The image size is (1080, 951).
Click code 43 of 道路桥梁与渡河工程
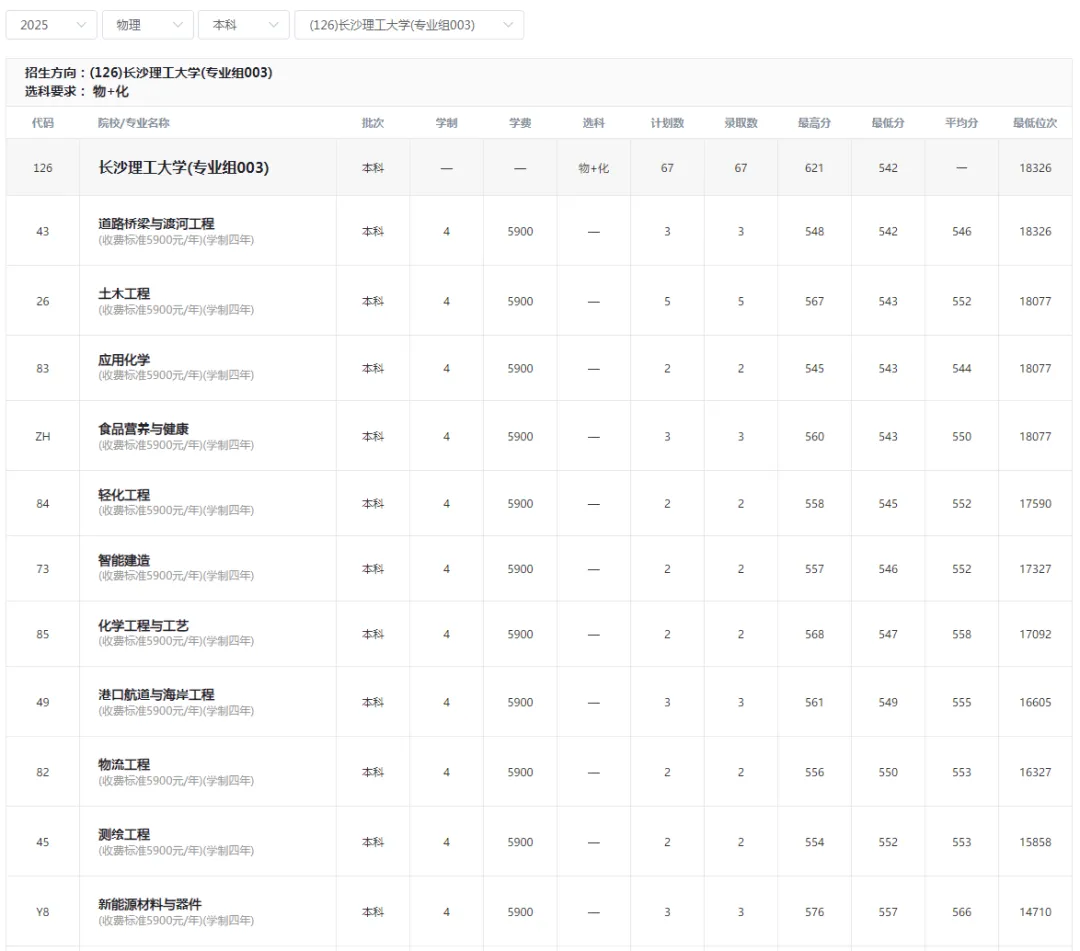tap(43, 231)
